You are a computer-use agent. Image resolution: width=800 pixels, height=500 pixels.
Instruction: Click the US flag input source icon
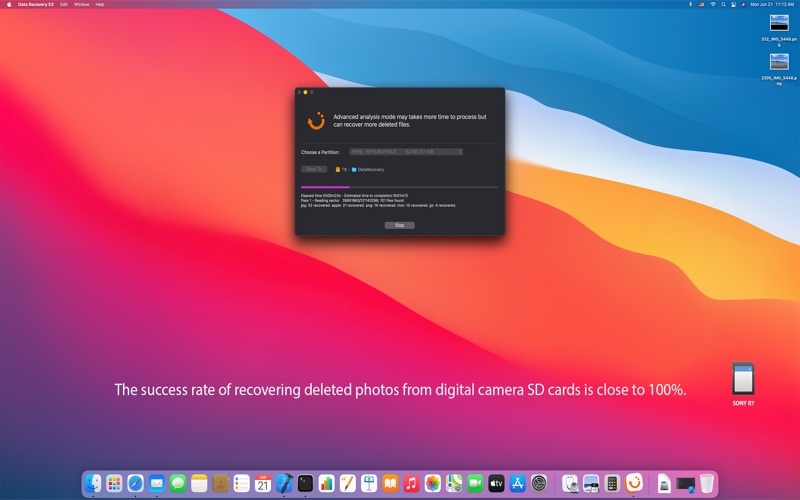[x=702, y=4]
